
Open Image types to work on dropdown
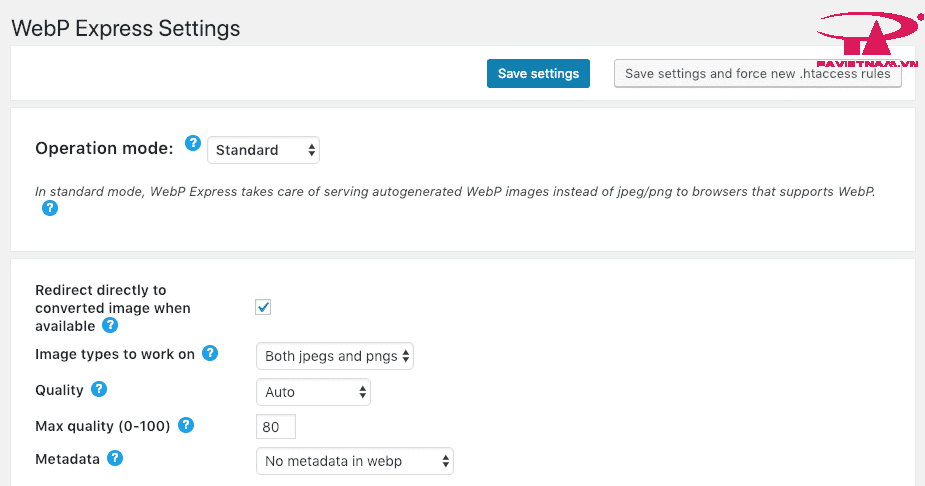pos(334,356)
